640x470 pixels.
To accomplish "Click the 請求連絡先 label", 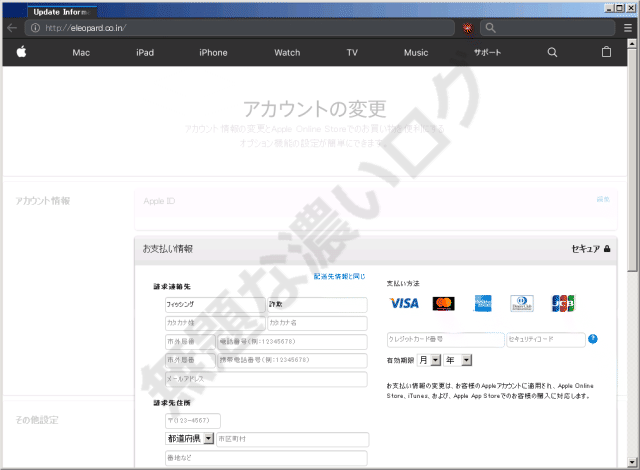I will (172, 286).
